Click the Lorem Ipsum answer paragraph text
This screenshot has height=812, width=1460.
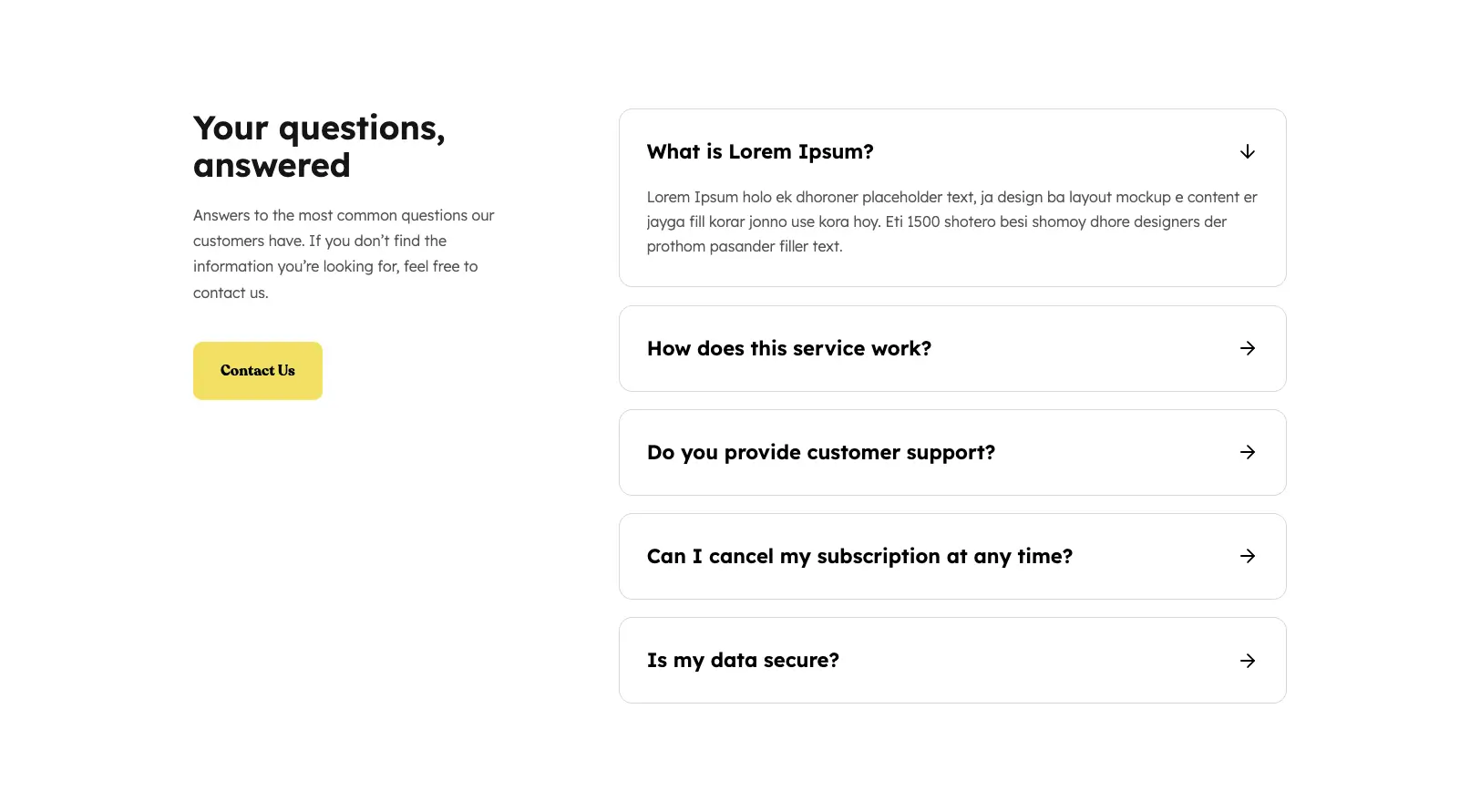point(952,221)
